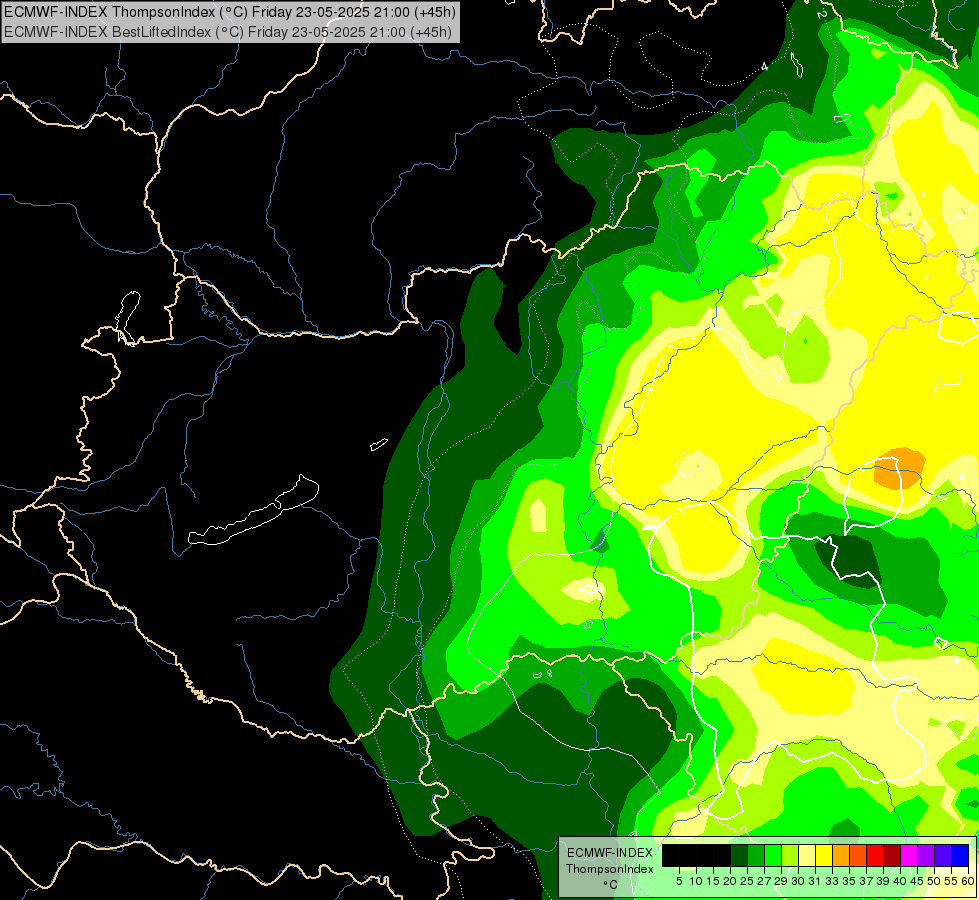Screen dimensions: 979x900
Task: Select the orange-red 35–37 legend swatch
Action: tap(858, 855)
